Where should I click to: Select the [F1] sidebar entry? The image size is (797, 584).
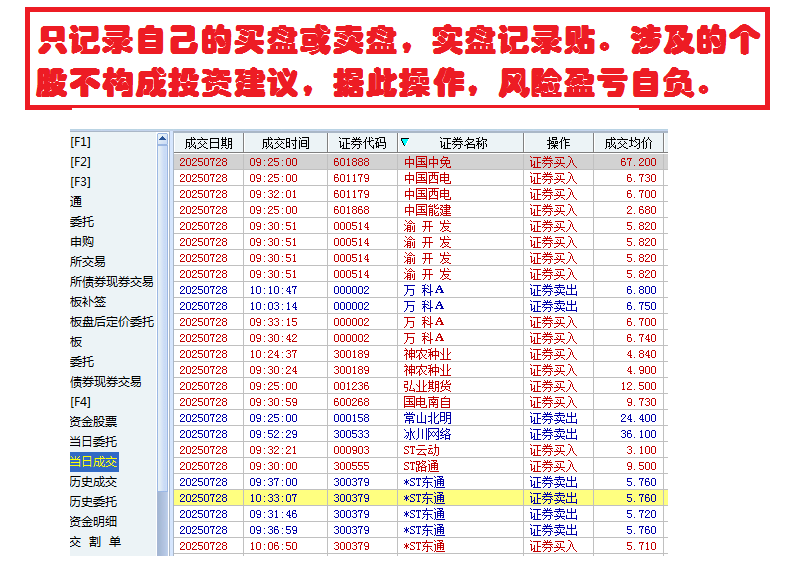pyautogui.click(x=80, y=142)
